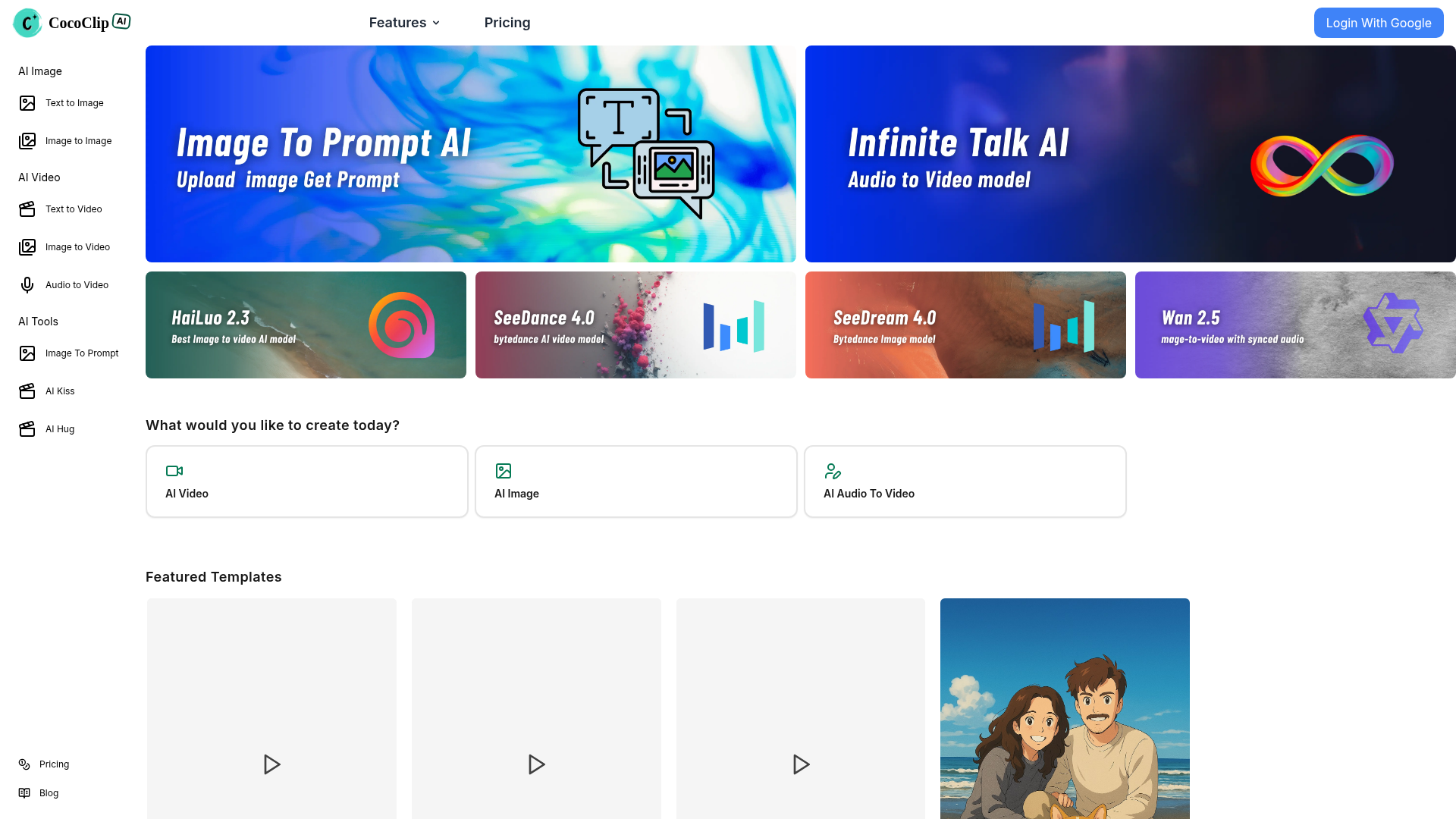This screenshot has height=819, width=1456.
Task: Play the first featured template video
Action: [271, 764]
